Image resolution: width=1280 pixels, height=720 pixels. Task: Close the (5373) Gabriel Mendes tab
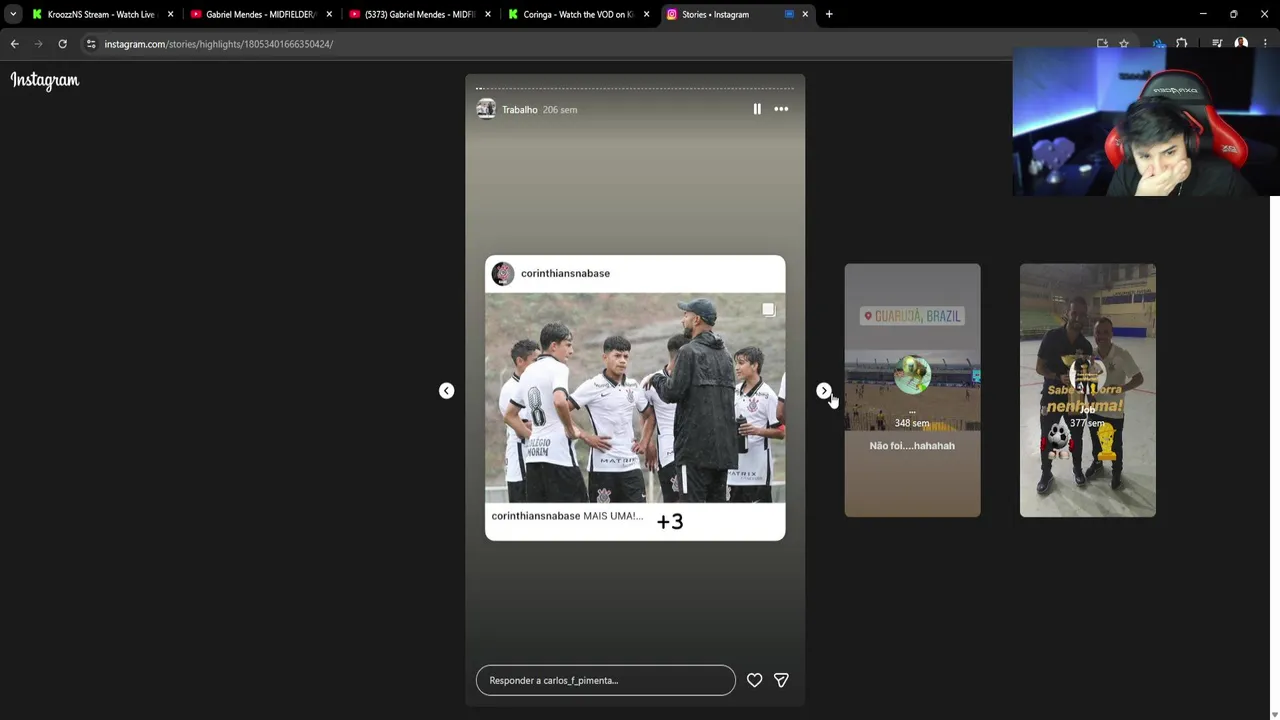tap(488, 14)
